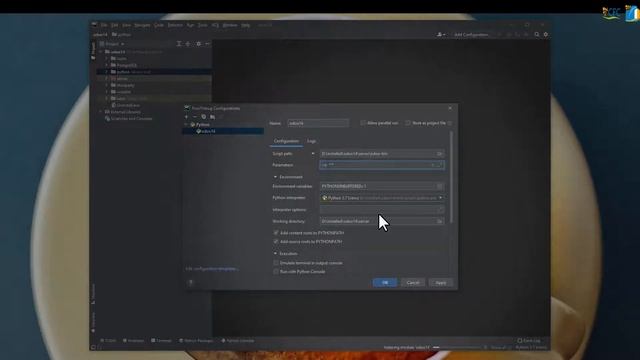Enable Allow parallel run checkbox

(363, 123)
